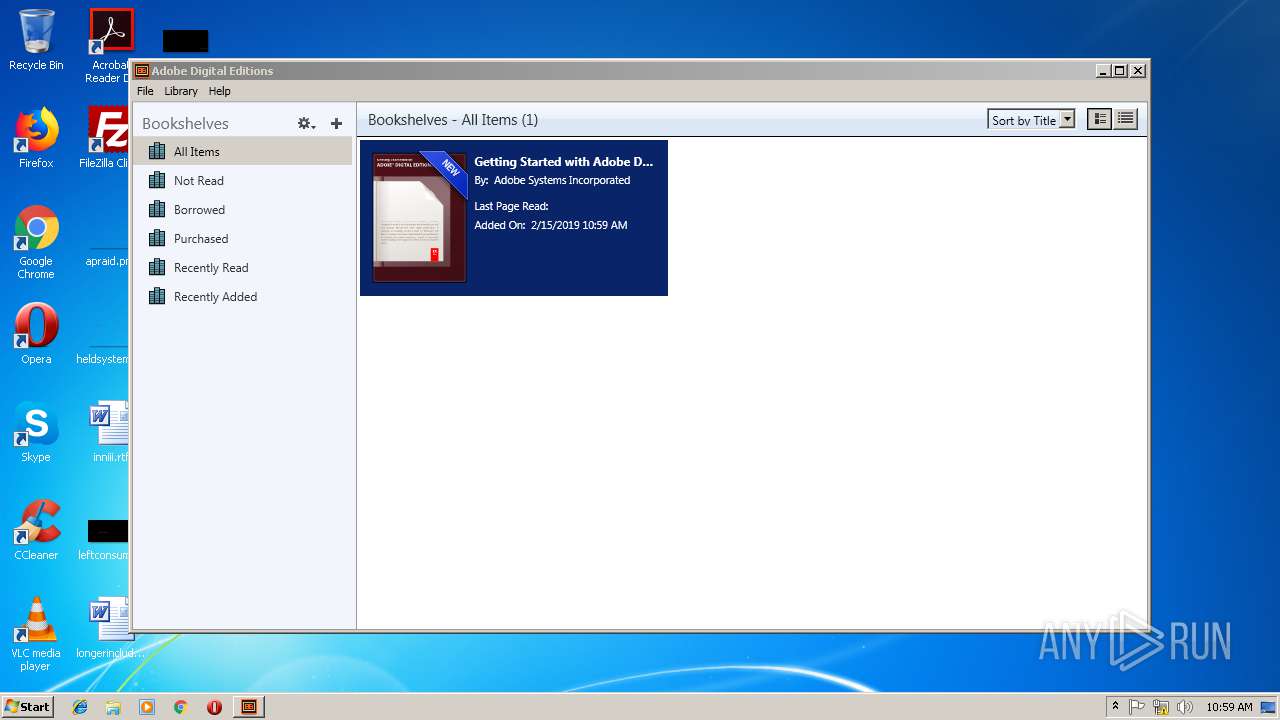
Task: Click the Bookshelves - All Items (1) heading
Action: 453,120
